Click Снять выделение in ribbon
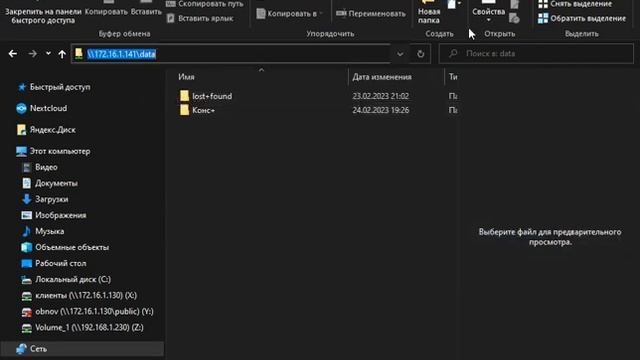Image resolution: width=640 pixels, height=360 pixels. 576,4
